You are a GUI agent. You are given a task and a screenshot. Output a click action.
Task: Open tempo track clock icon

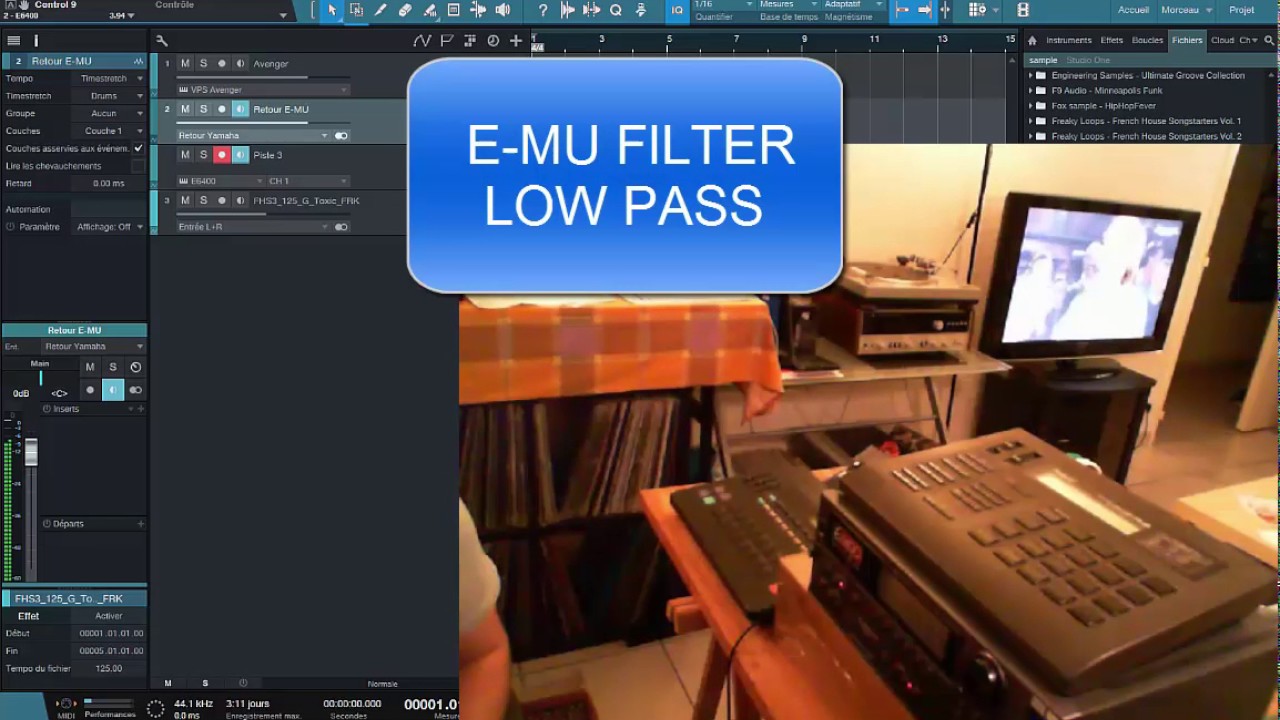pos(493,40)
